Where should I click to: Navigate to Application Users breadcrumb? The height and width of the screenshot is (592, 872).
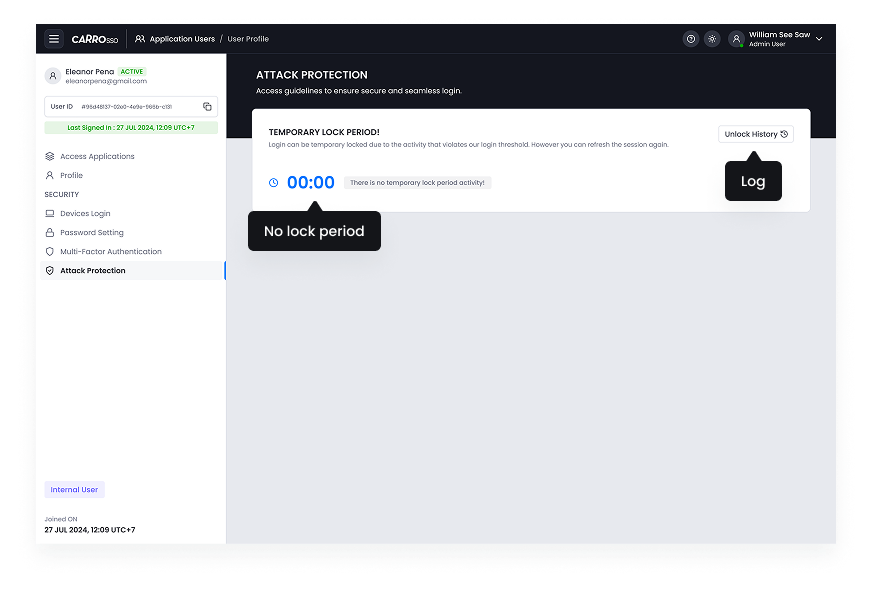tap(181, 38)
